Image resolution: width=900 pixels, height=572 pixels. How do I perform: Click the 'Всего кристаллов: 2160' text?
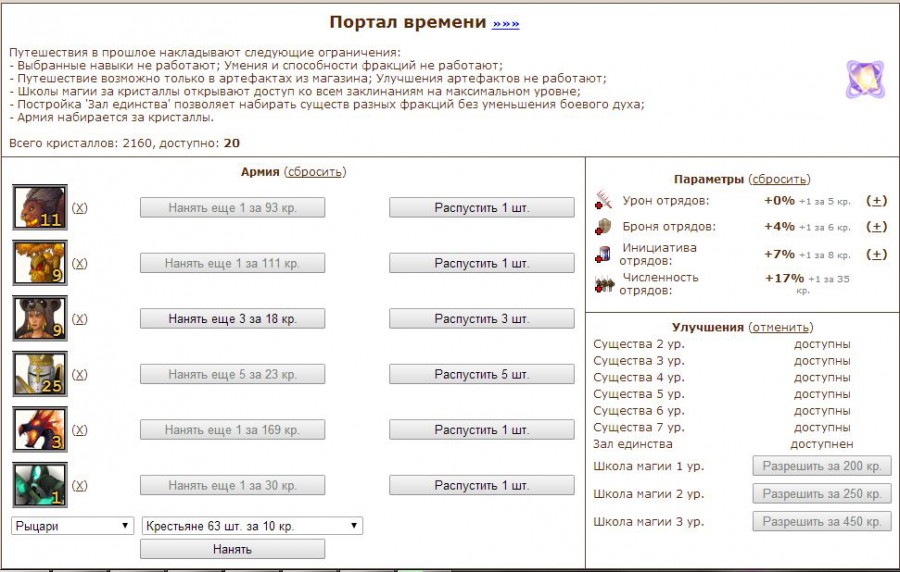80,143
